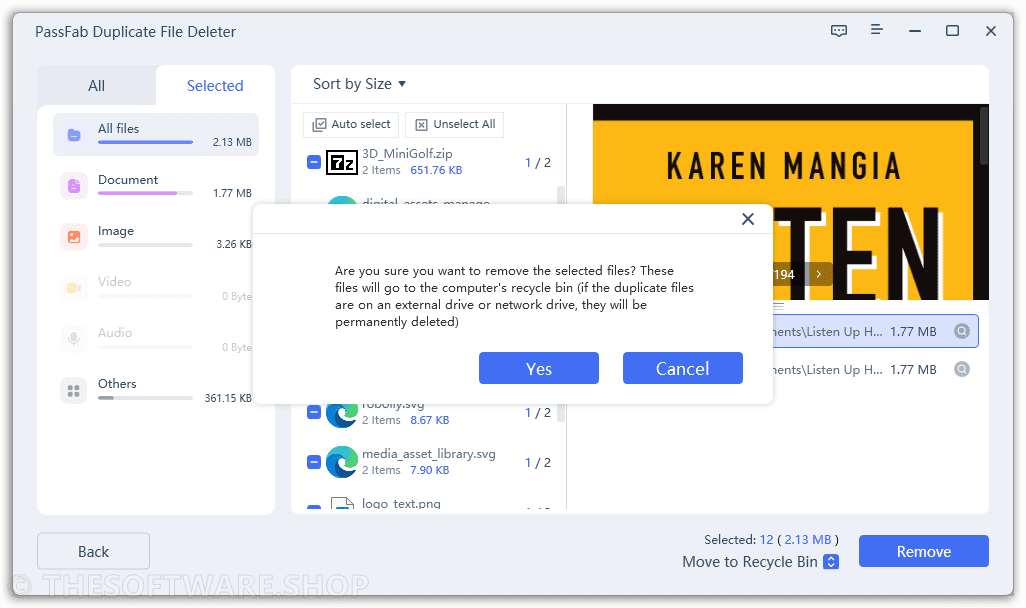
Task: Select the All files category
Action: coord(156,135)
